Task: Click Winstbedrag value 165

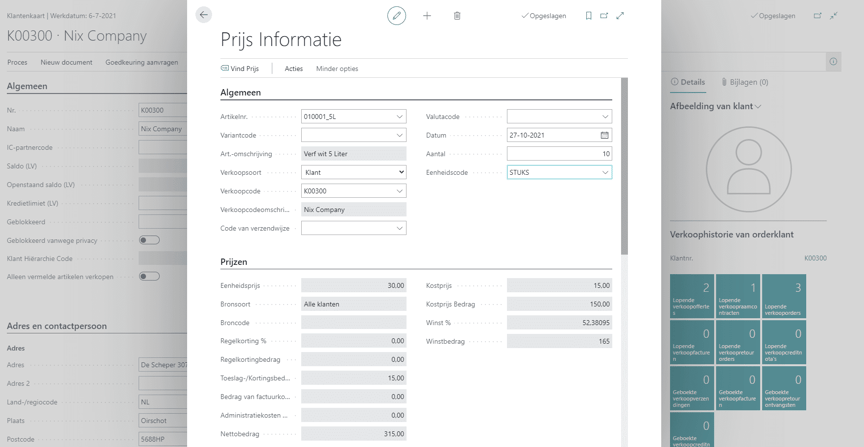Action: click(559, 341)
